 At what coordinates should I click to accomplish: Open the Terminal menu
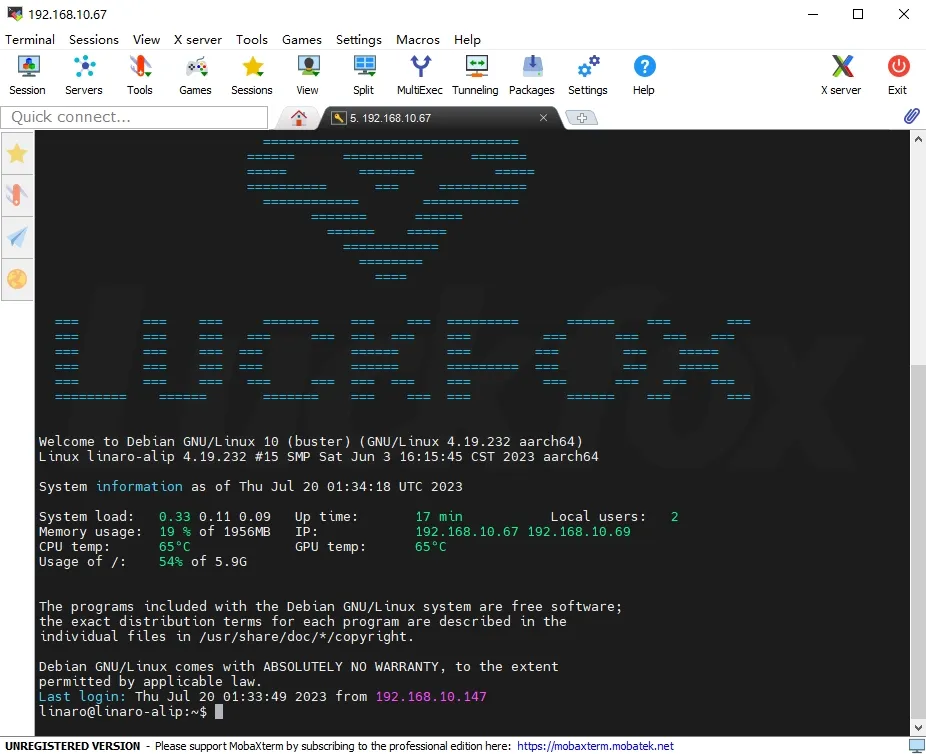30,40
